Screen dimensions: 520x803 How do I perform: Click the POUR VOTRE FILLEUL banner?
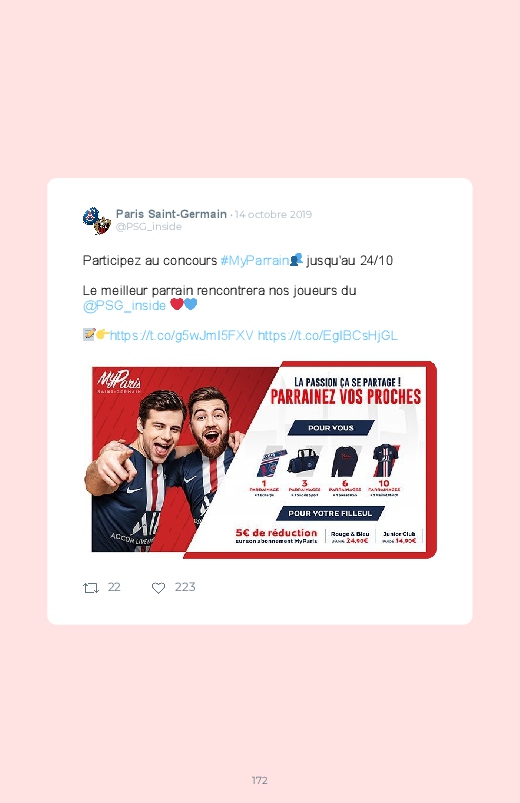pos(330,513)
